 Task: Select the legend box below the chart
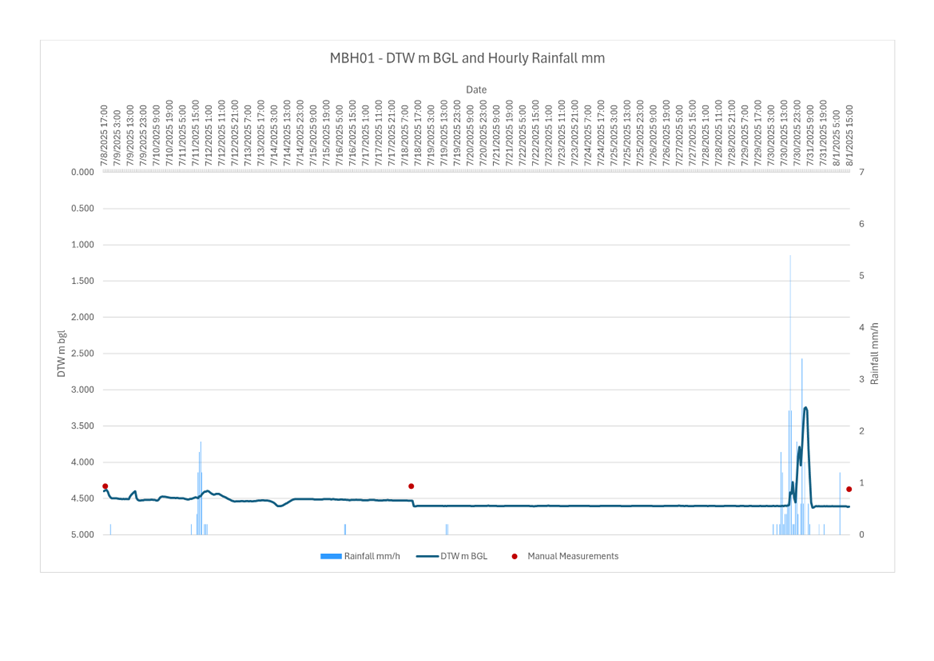[x=465, y=556]
